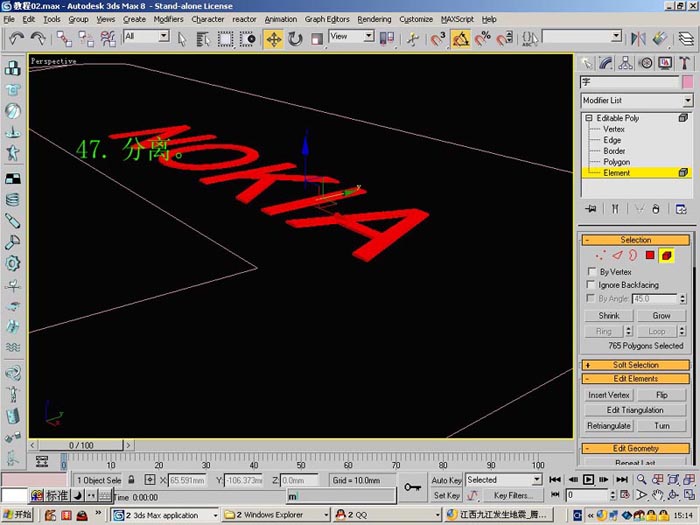
Task: Toggle the By Angle checkbox
Action: pyautogui.click(x=591, y=298)
